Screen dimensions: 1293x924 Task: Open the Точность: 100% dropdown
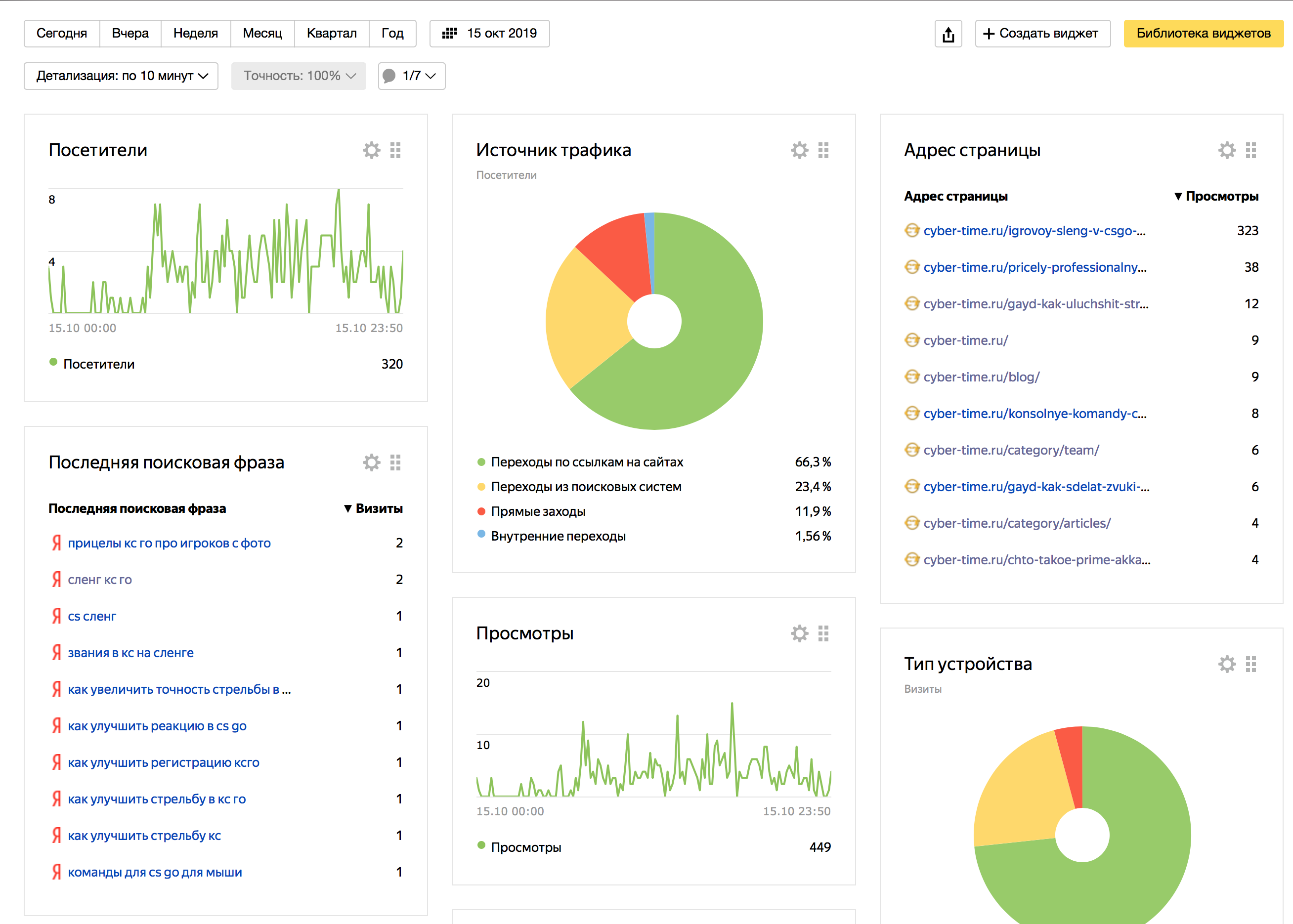[299, 76]
